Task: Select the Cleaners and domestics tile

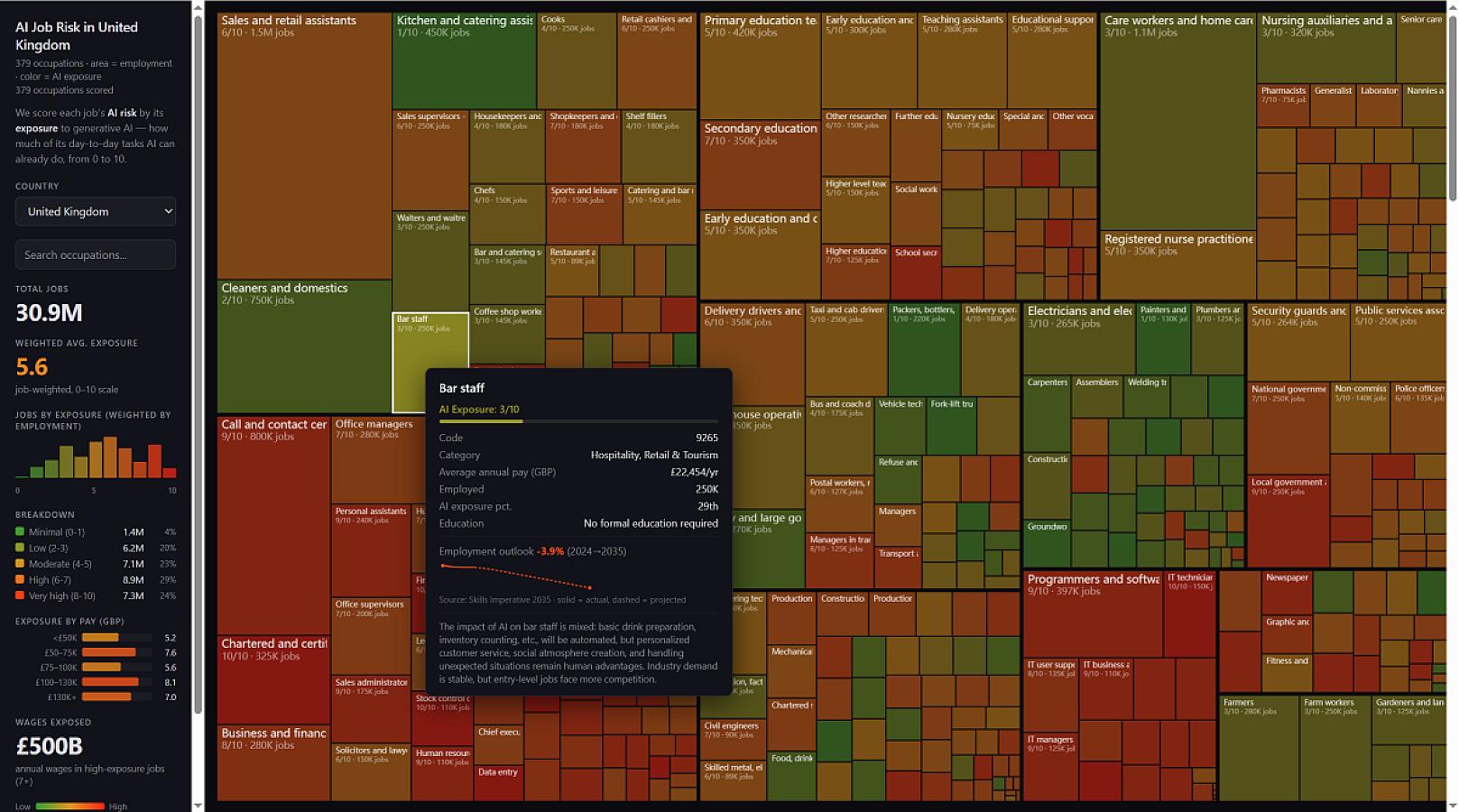Action: pos(304,346)
